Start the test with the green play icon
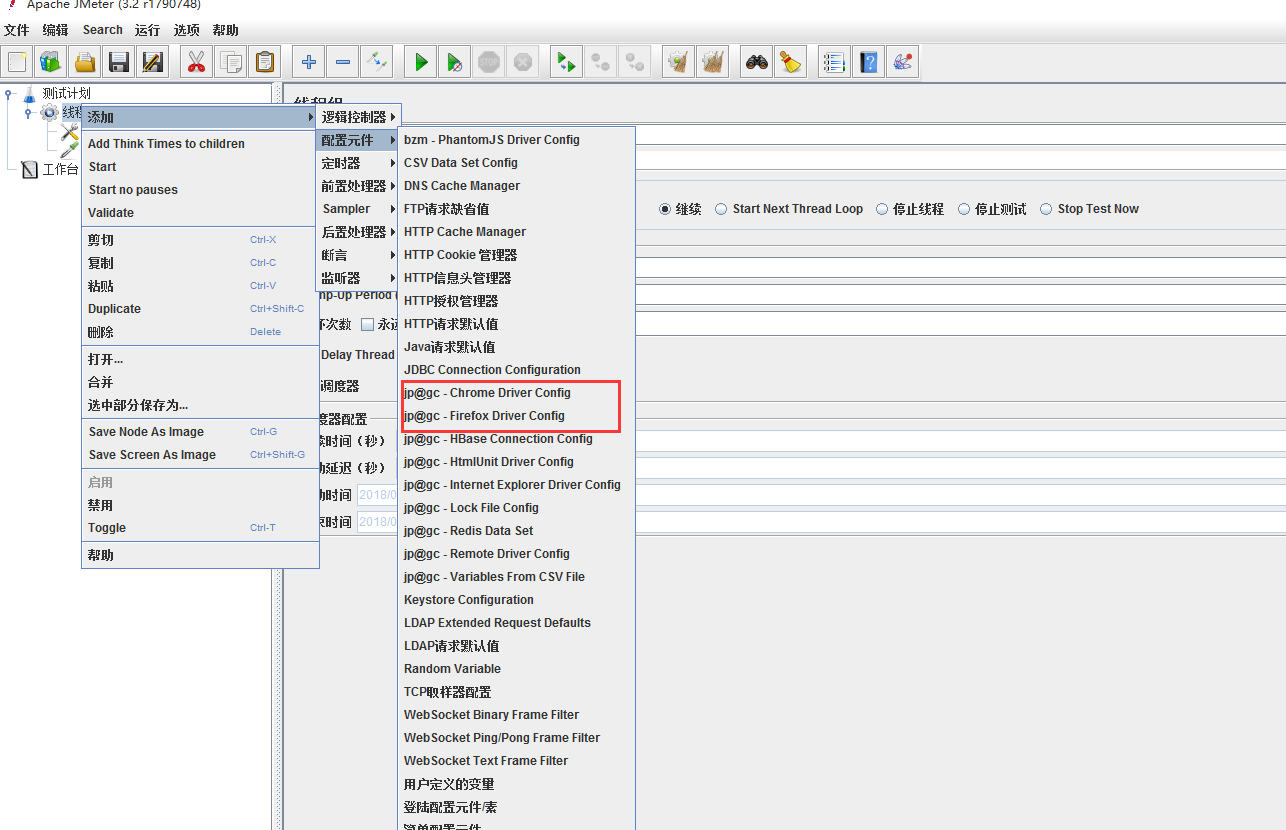Image resolution: width=1286 pixels, height=830 pixels. (x=420, y=61)
